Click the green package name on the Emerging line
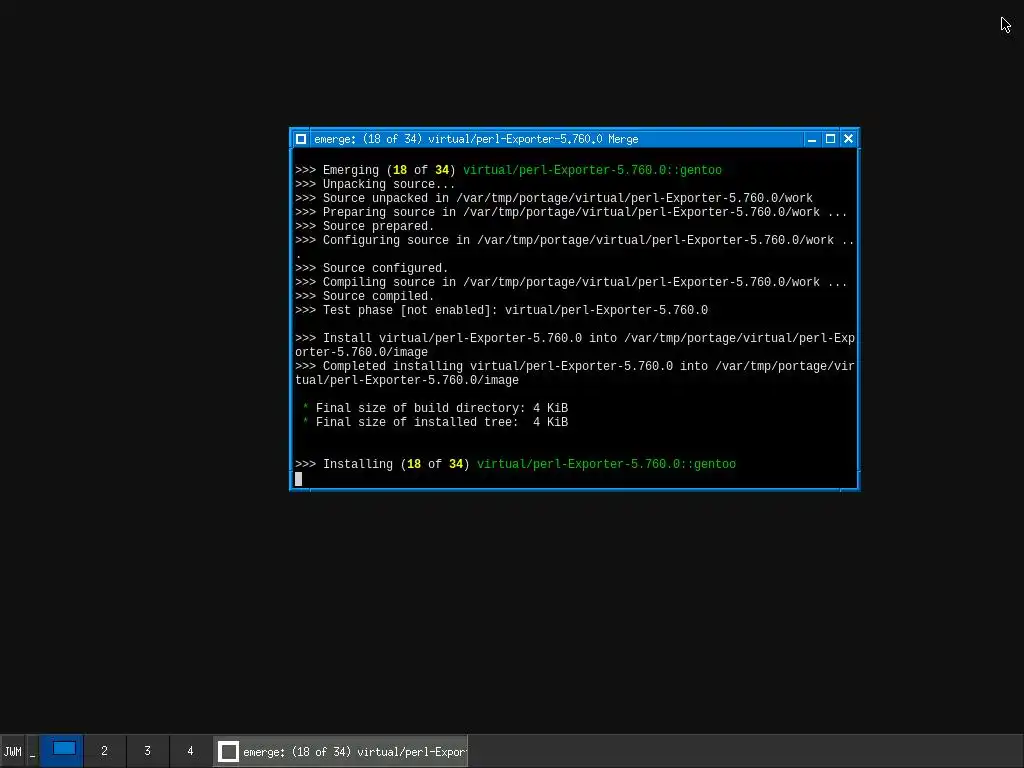The image size is (1024, 768). tap(592, 170)
